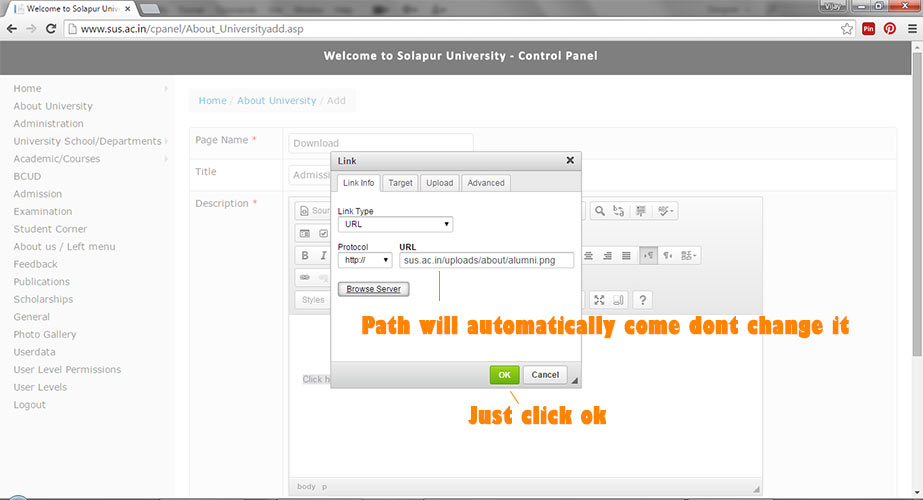
Task: Click the browser Back arrow
Action: (x=12, y=29)
